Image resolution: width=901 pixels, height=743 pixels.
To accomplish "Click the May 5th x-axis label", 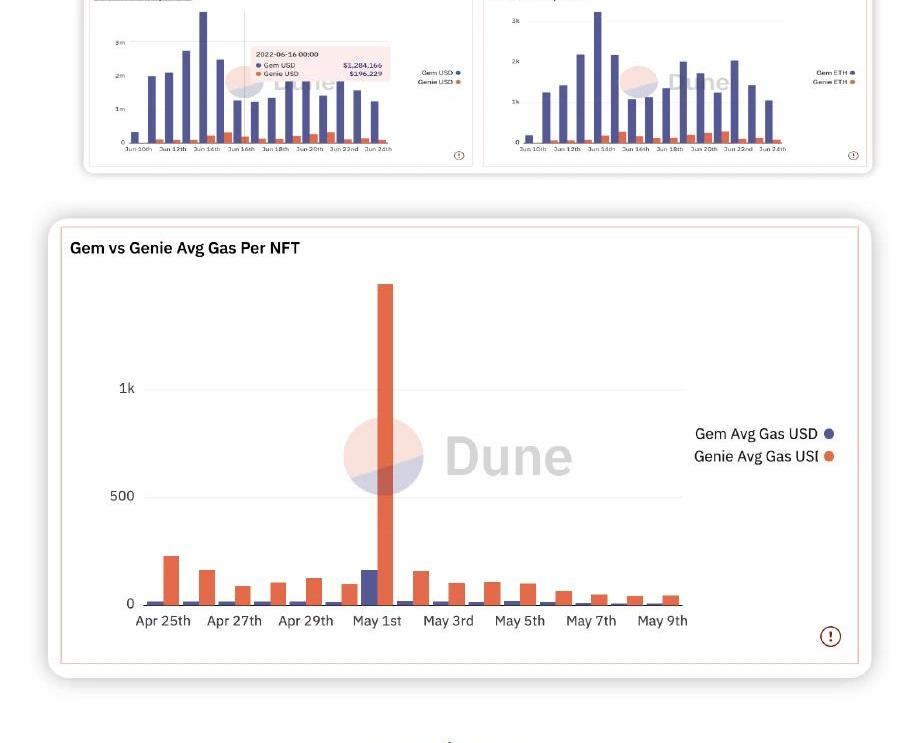I will coord(519,621).
